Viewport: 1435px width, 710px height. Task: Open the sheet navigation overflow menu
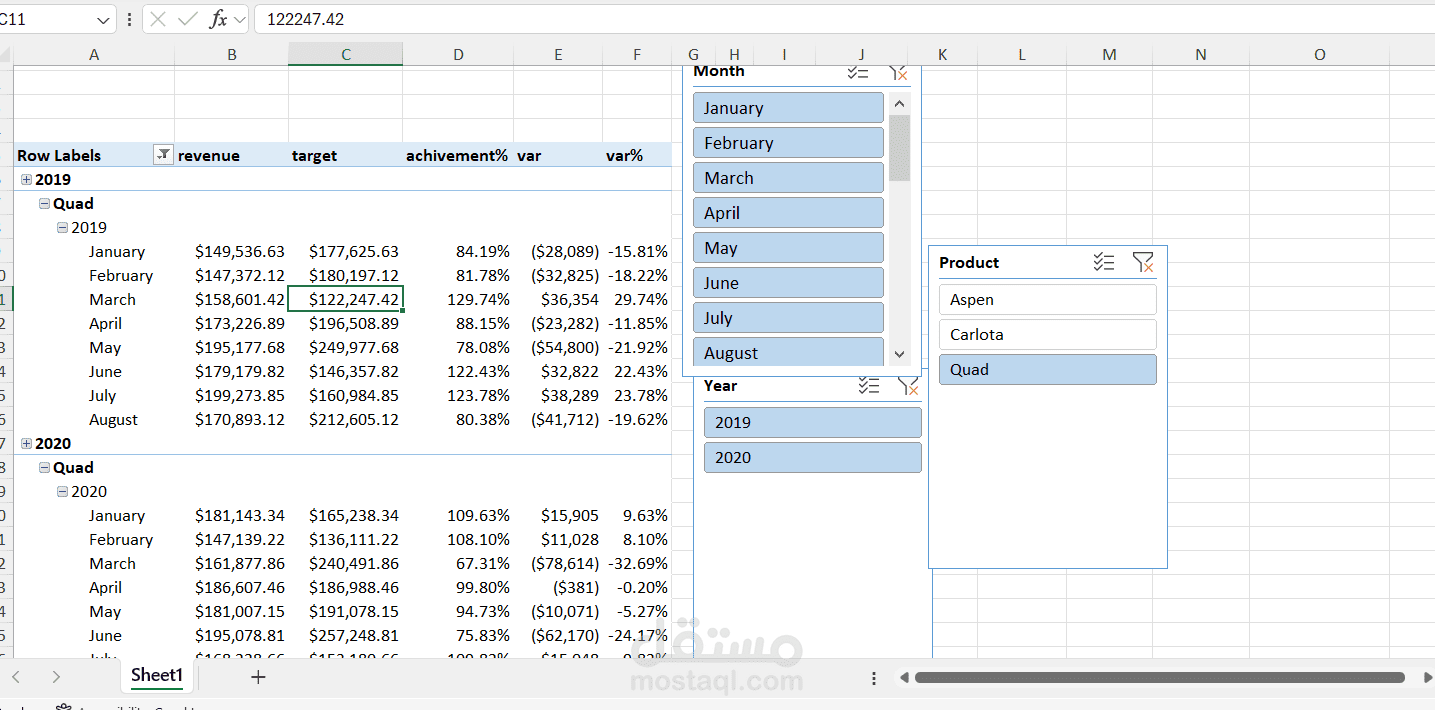tap(873, 677)
